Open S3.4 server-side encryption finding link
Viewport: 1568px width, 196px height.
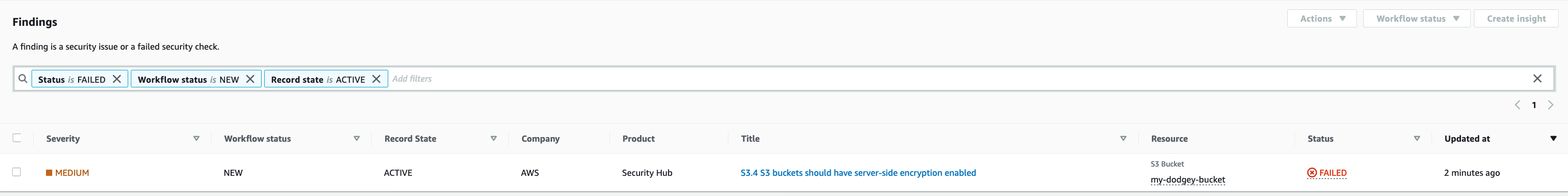click(x=858, y=173)
